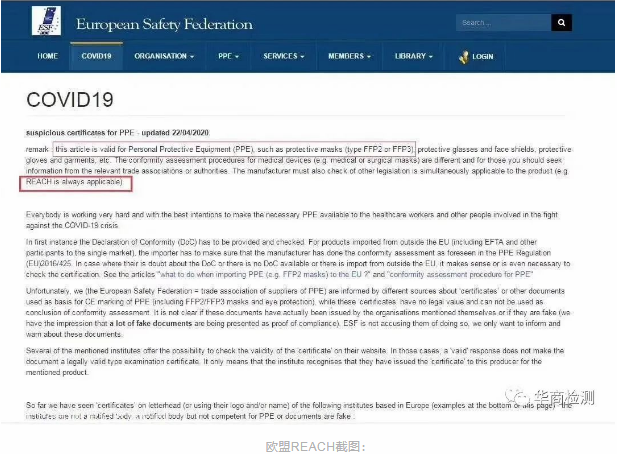
Task: Select the COVID19 tab
Action: coord(96,56)
